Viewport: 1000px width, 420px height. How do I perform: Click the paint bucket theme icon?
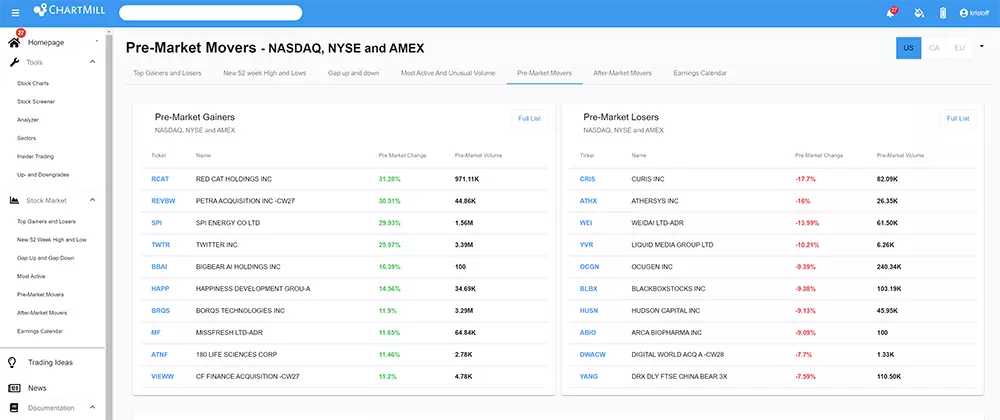tap(916, 13)
